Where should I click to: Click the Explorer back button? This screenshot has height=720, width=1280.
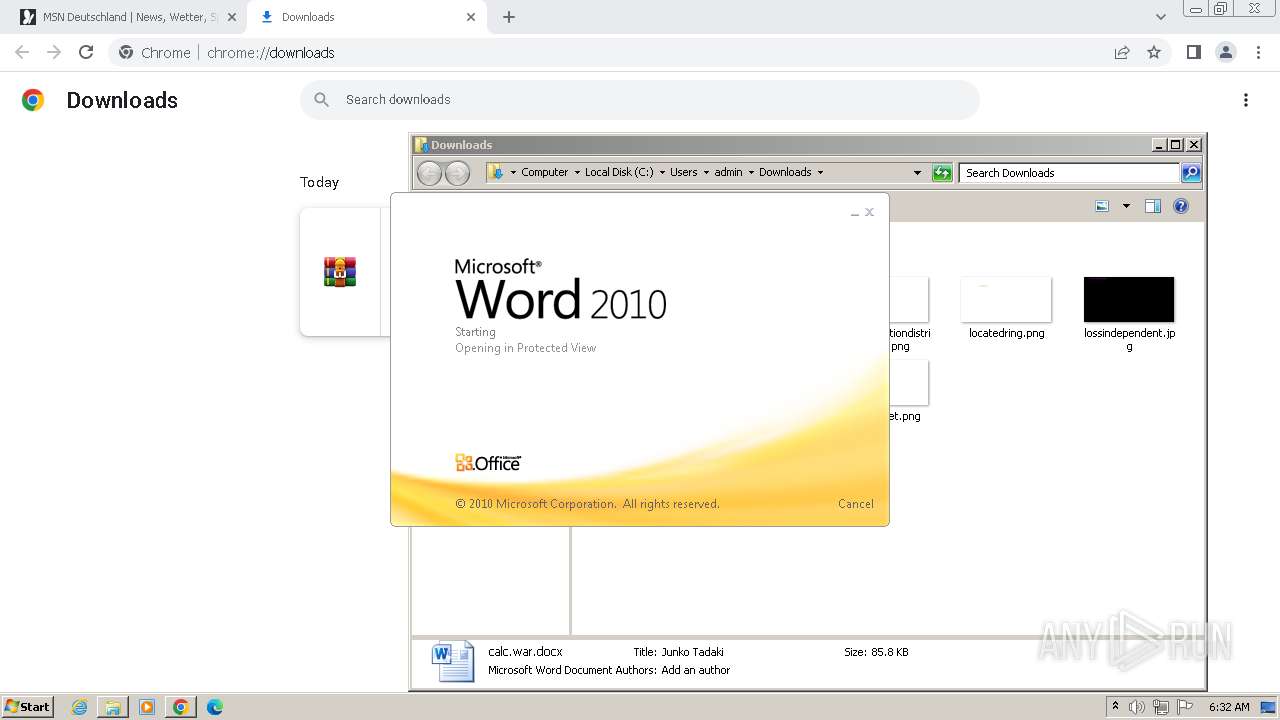pyautogui.click(x=429, y=173)
